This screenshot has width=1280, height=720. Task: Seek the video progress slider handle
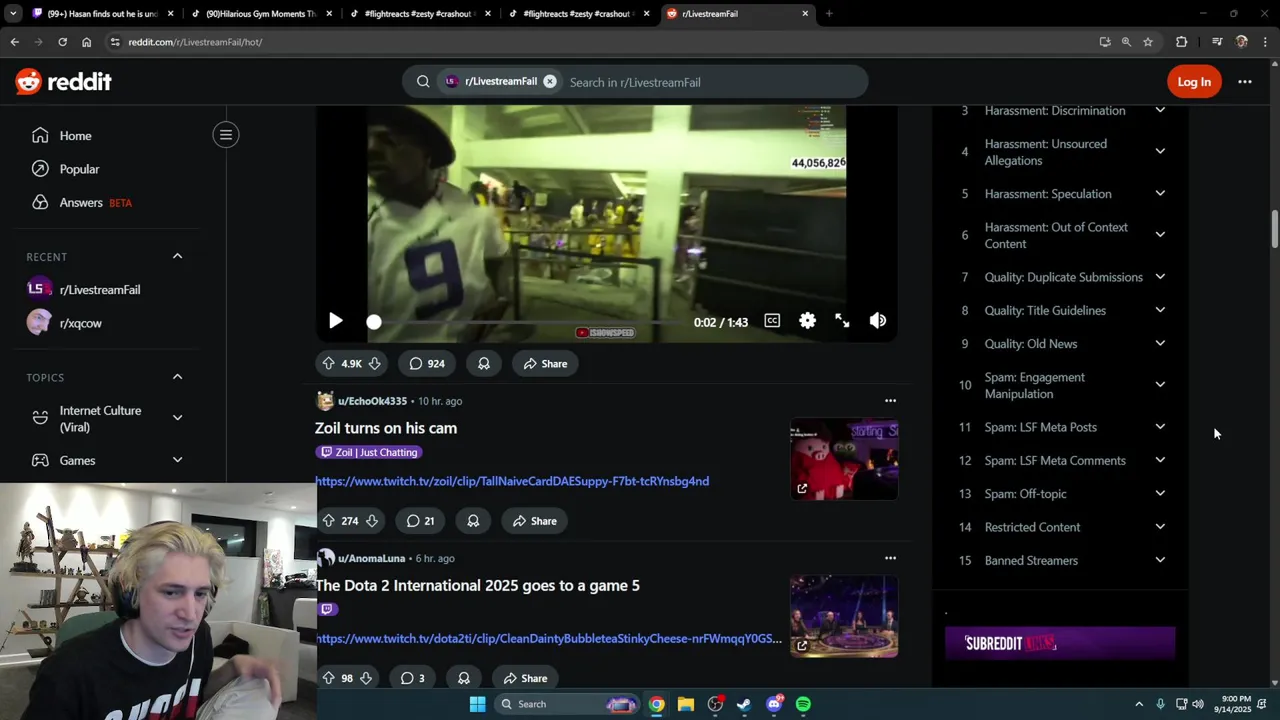click(x=374, y=322)
